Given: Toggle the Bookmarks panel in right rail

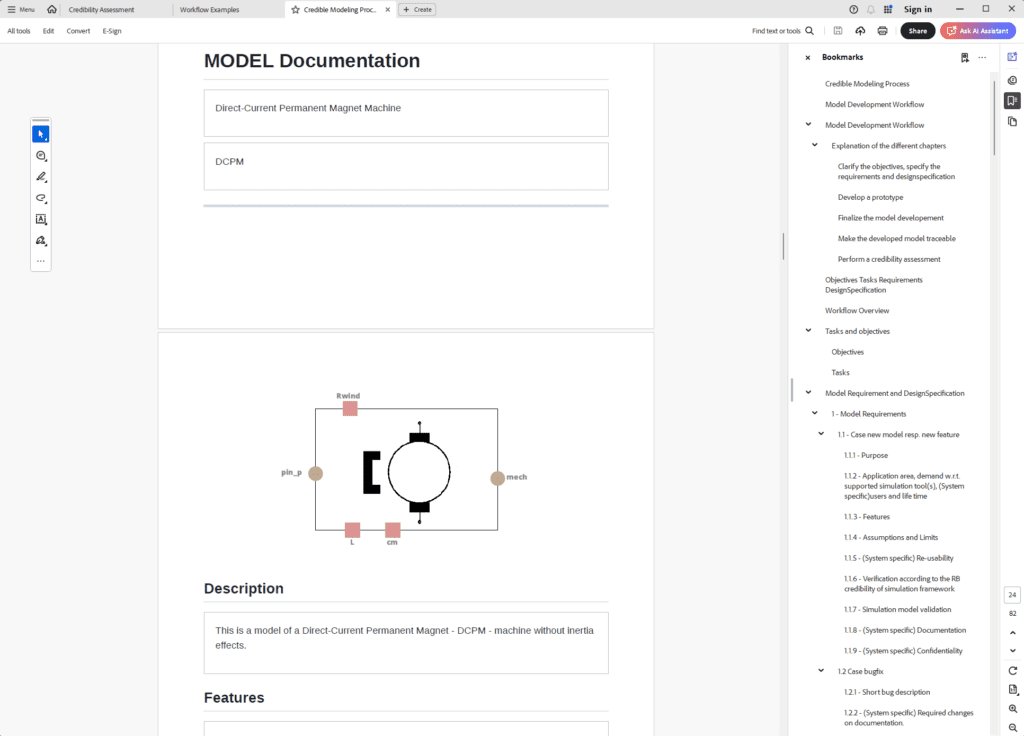Looking at the screenshot, I should (x=1012, y=101).
